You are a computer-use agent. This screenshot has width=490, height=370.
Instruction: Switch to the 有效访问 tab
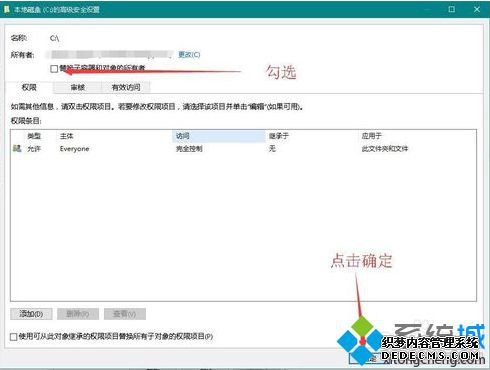point(126,87)
